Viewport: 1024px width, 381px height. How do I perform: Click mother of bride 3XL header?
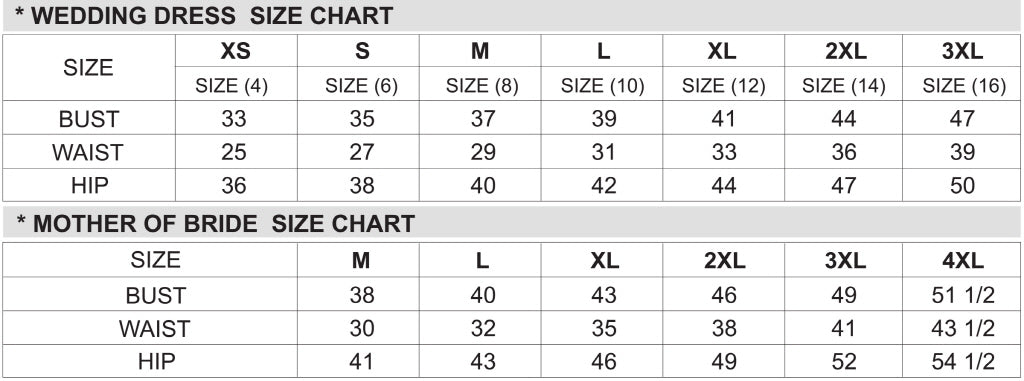[x=845, y=261]
